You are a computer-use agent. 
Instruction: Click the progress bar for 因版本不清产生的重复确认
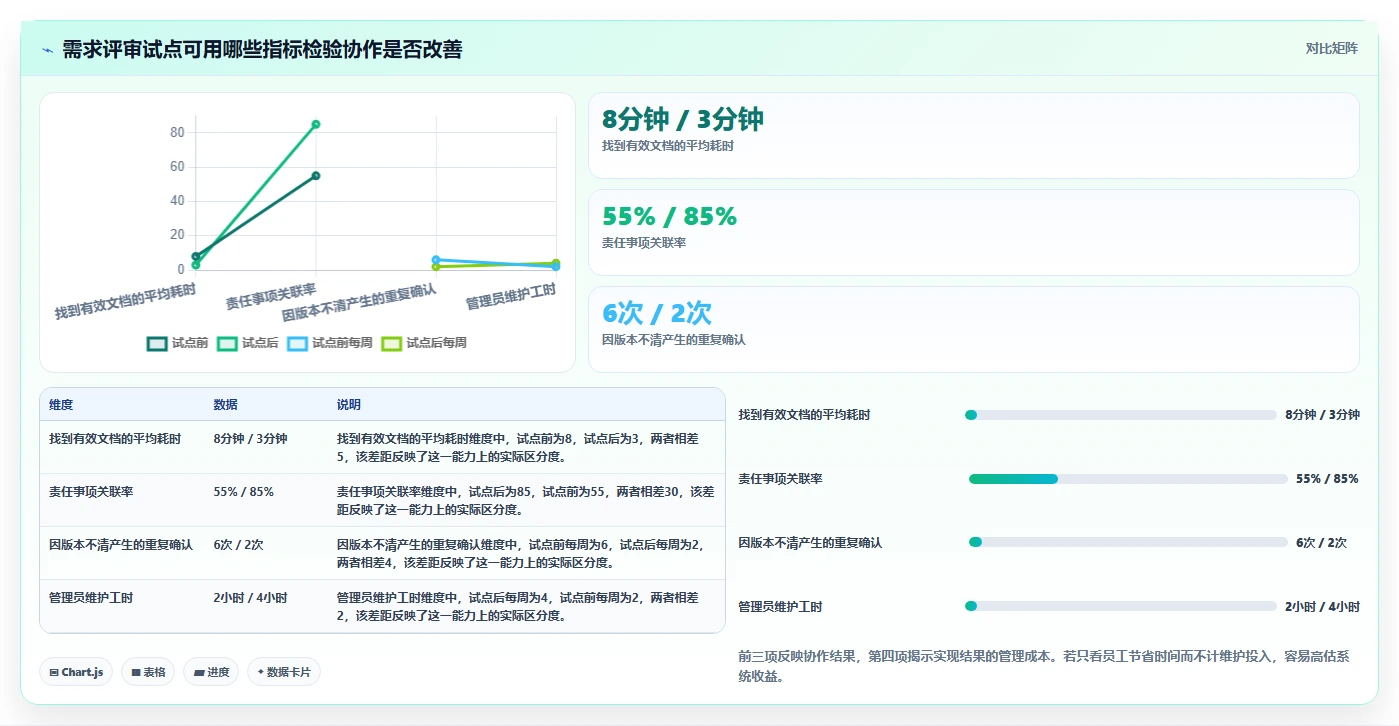pyautogui.click(x=1128, y=542)
